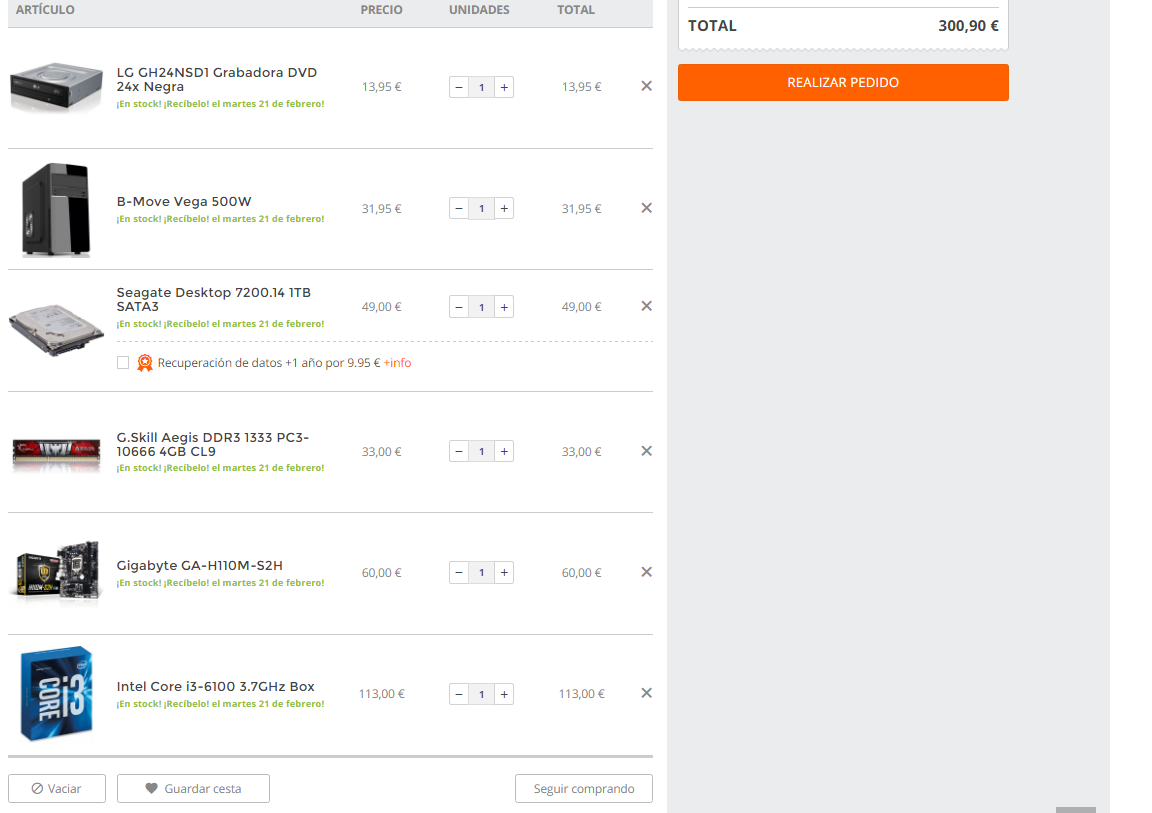Remove LG GH24NSD1 DVD burner from cart
The image size is (1152, 813).
(x=646, y=86)
